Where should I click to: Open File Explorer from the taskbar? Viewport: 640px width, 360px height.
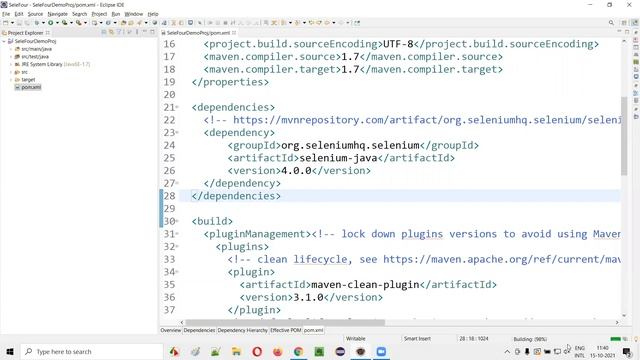coord(236,351)
